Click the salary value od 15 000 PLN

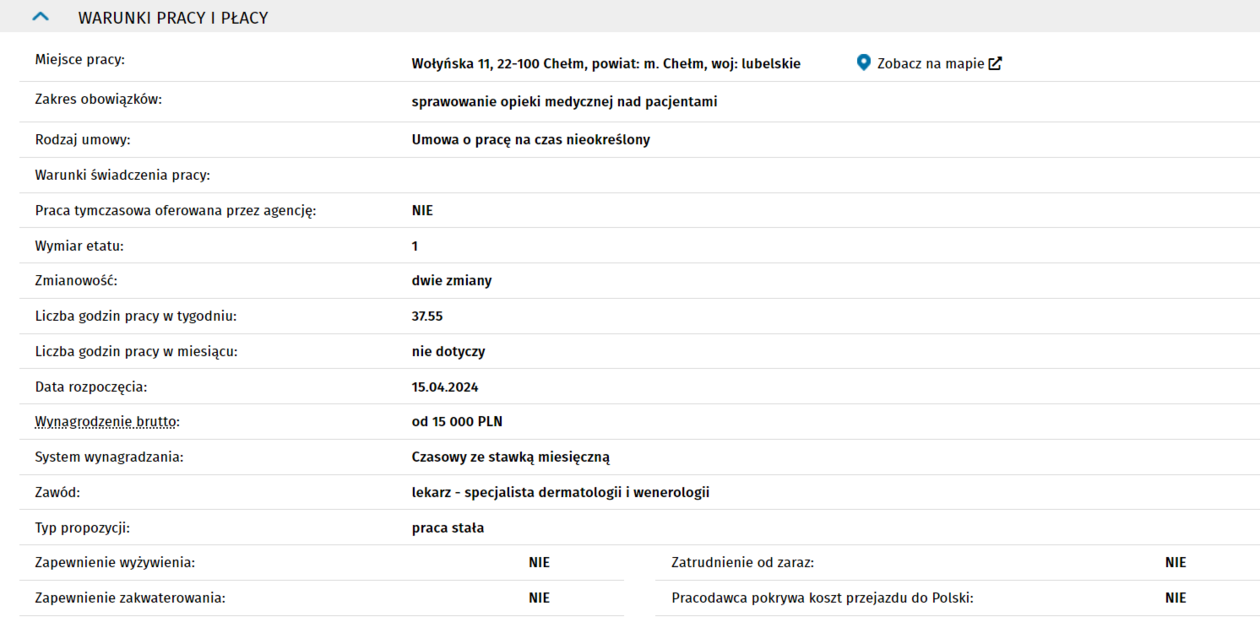pos(456,422)
